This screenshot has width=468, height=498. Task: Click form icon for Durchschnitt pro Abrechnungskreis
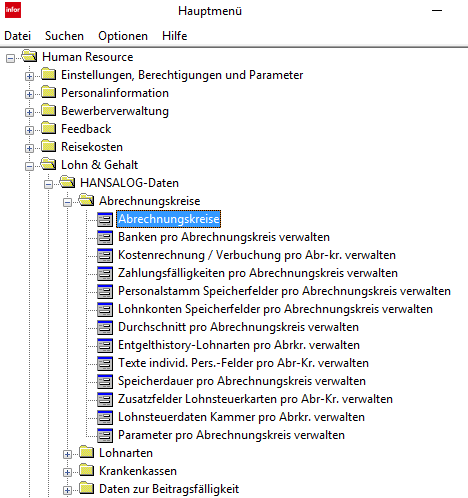click(105, 328)
